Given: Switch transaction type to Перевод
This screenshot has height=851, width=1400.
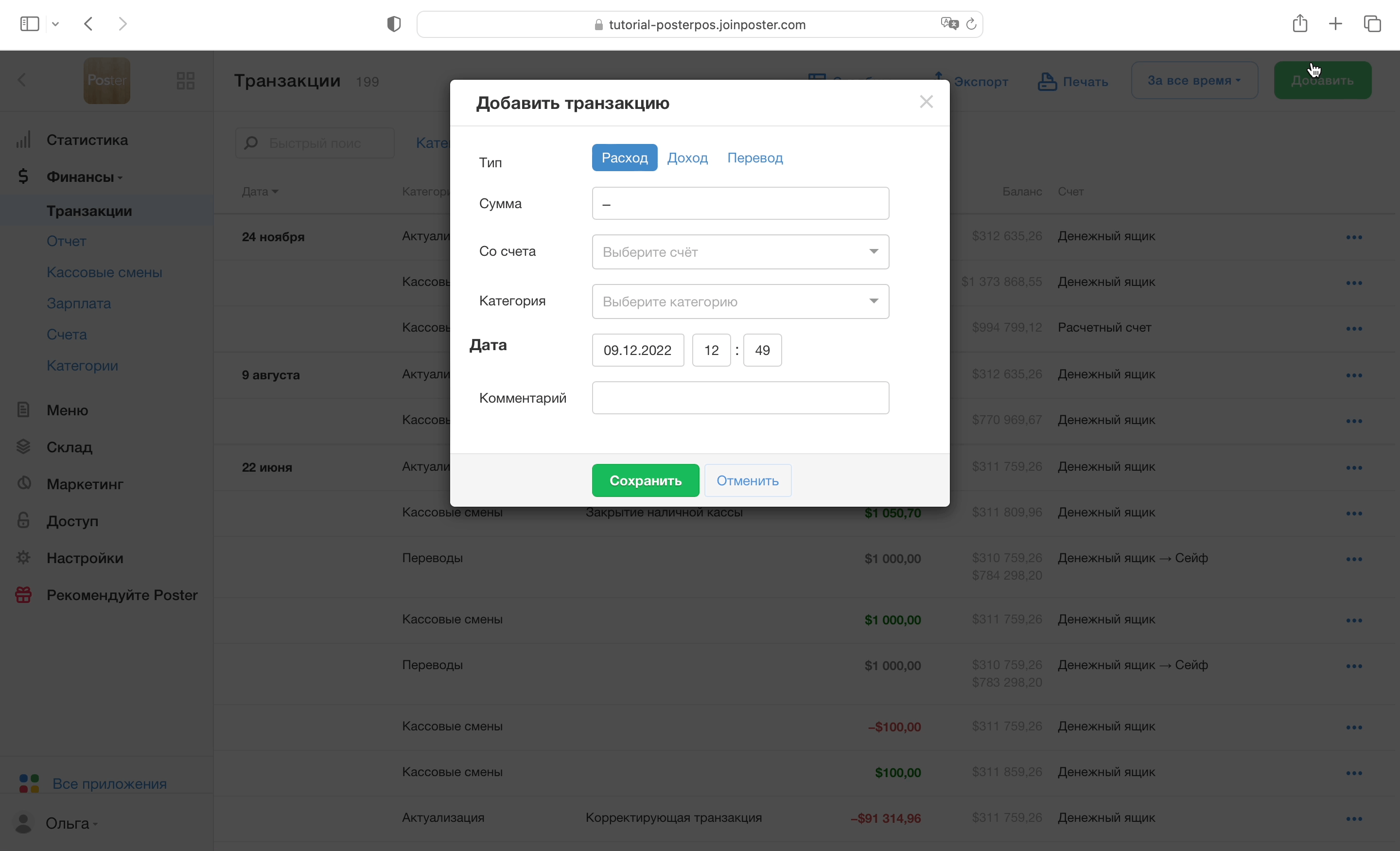Looking at the screenshot, I should (754, 158).
